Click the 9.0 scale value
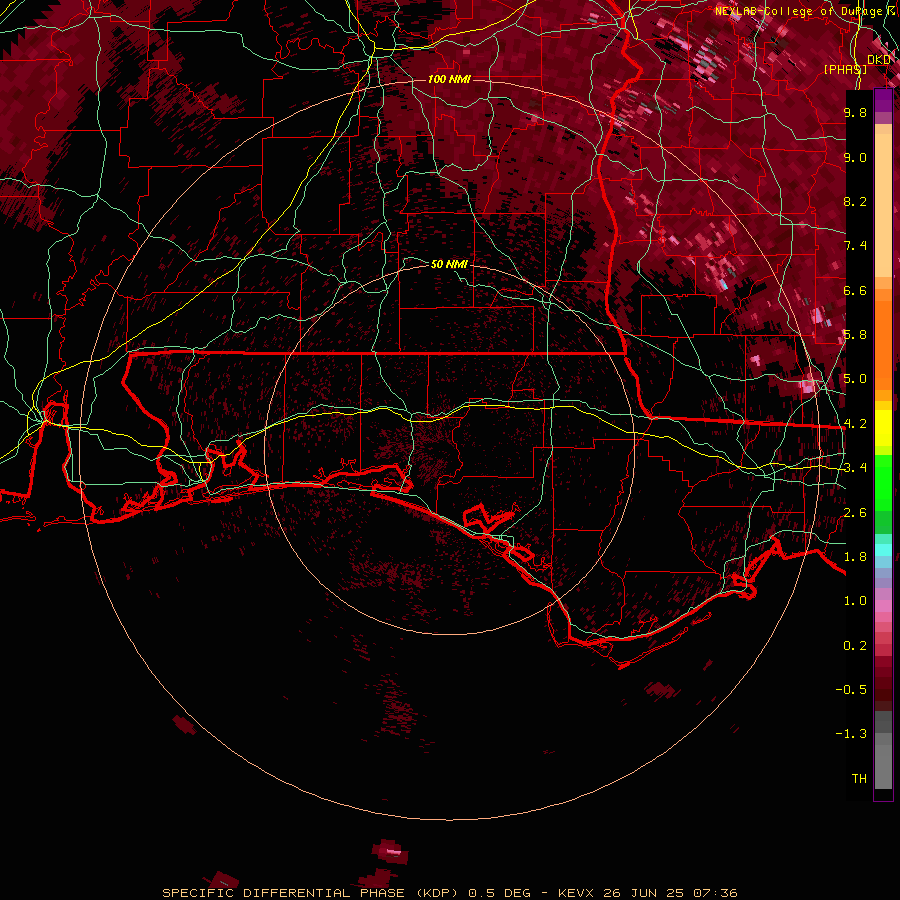Screen dimensions: 900x900 [x=855, y=157]
